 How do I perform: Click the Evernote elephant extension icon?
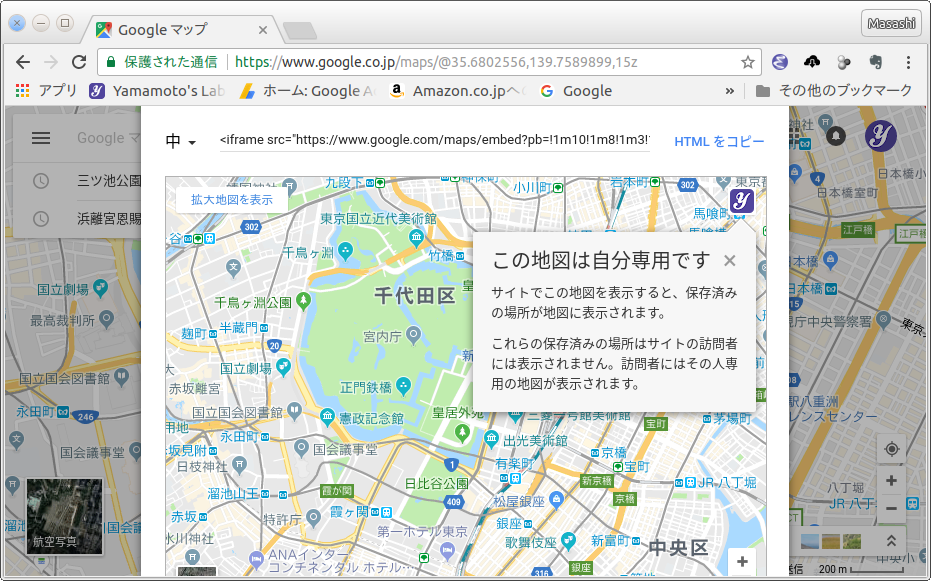875,62
